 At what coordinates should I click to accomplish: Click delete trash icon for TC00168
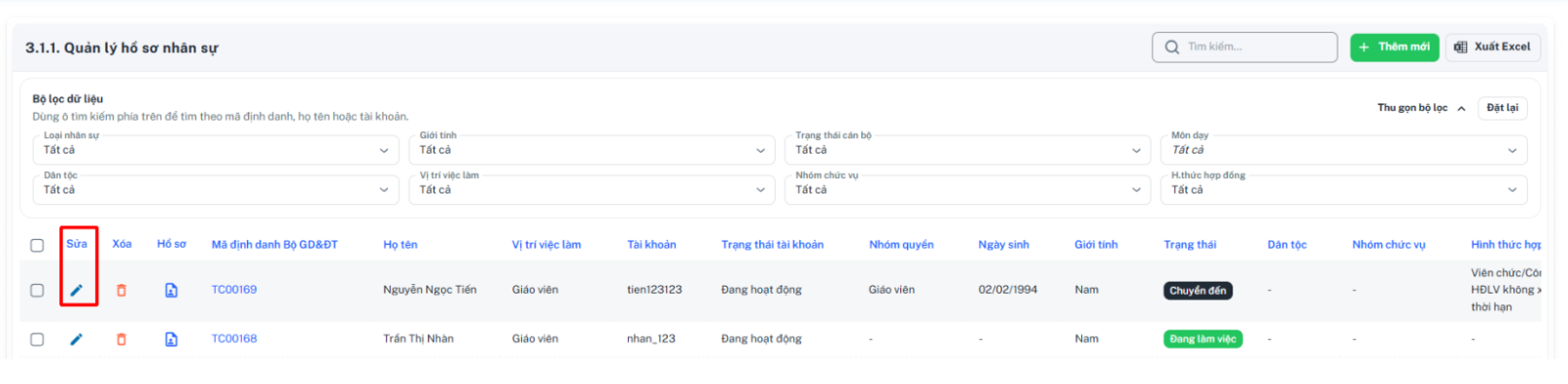[x=122, y=339]
